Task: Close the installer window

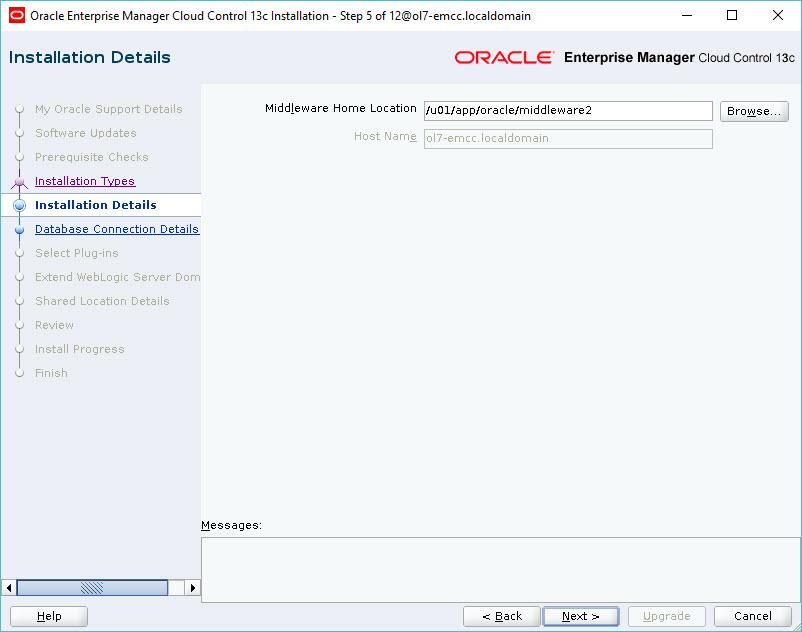Action: (x=777, y=15)
